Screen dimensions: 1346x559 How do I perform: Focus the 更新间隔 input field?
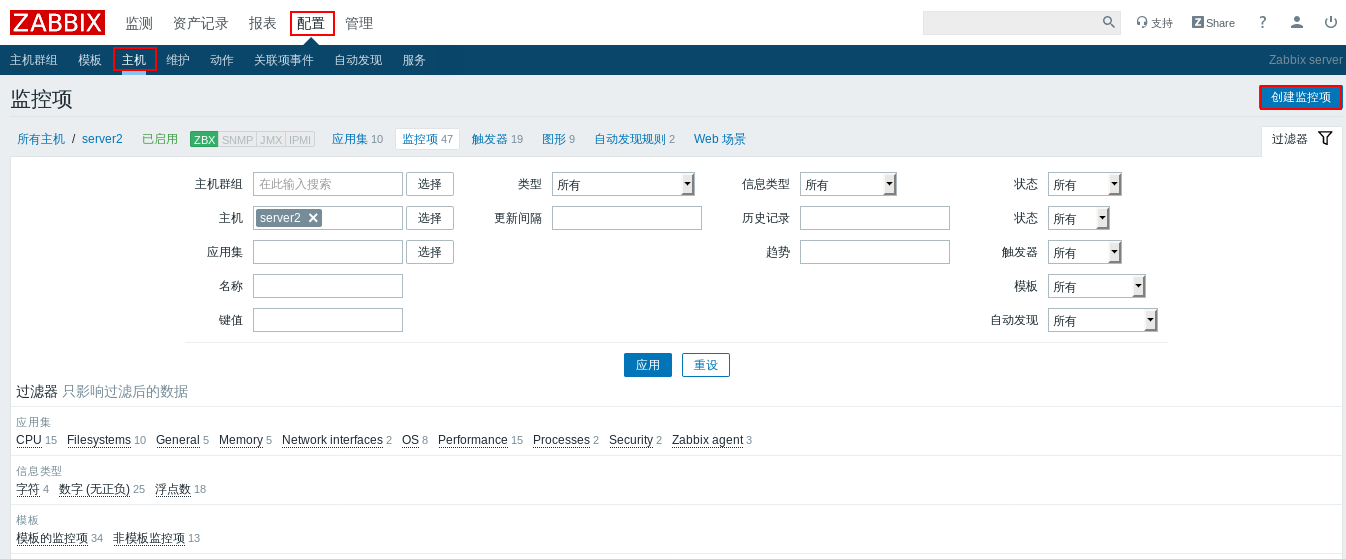[x=627, y=218]
